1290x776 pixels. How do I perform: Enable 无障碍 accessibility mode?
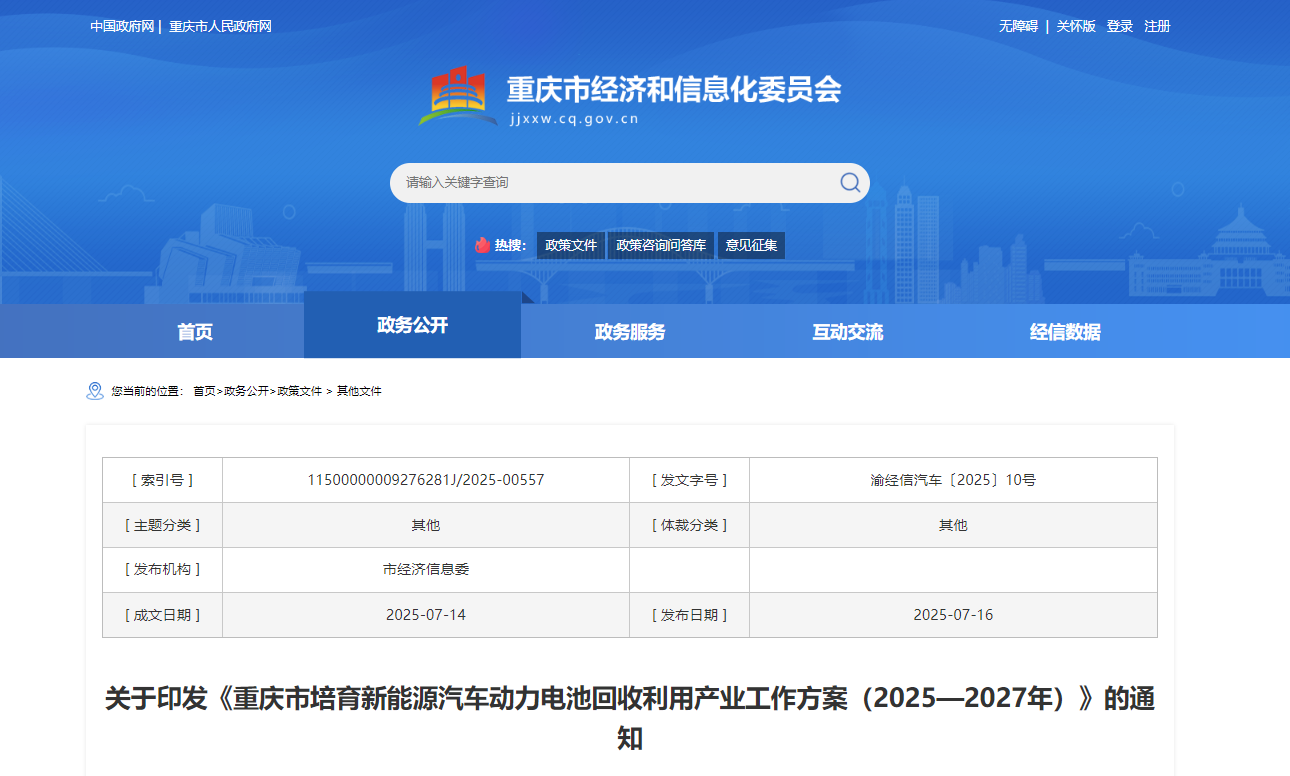coord(1018,26)
